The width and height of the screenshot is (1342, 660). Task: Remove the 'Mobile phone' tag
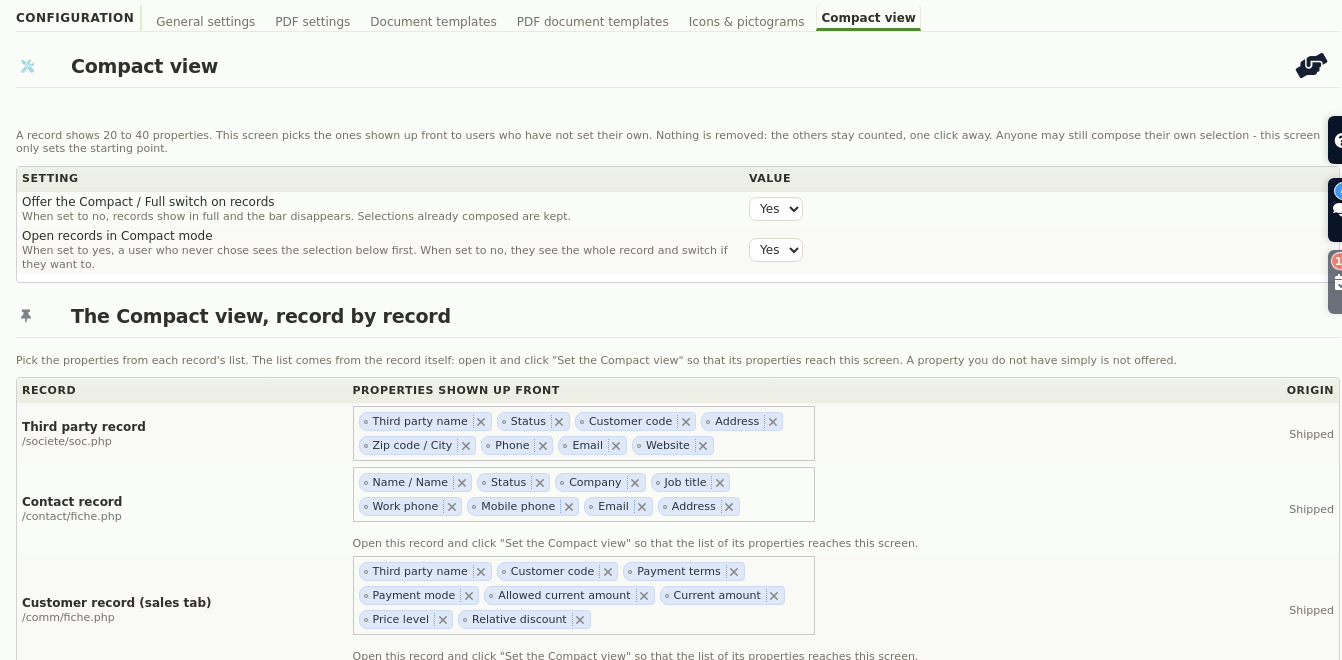[x=569, y=507]
